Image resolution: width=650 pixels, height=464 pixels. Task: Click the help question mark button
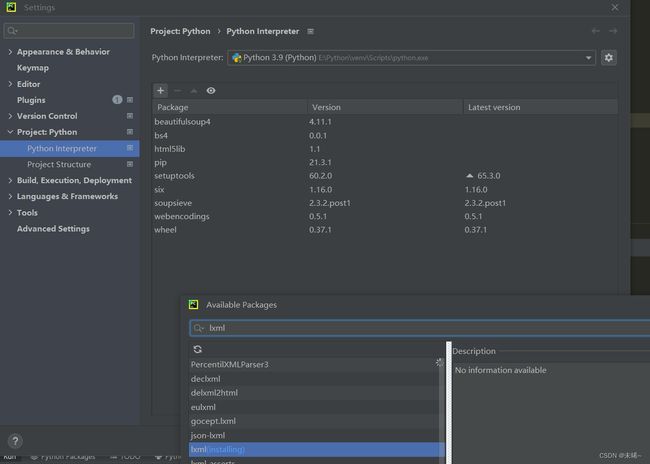[x=15, y=441]
